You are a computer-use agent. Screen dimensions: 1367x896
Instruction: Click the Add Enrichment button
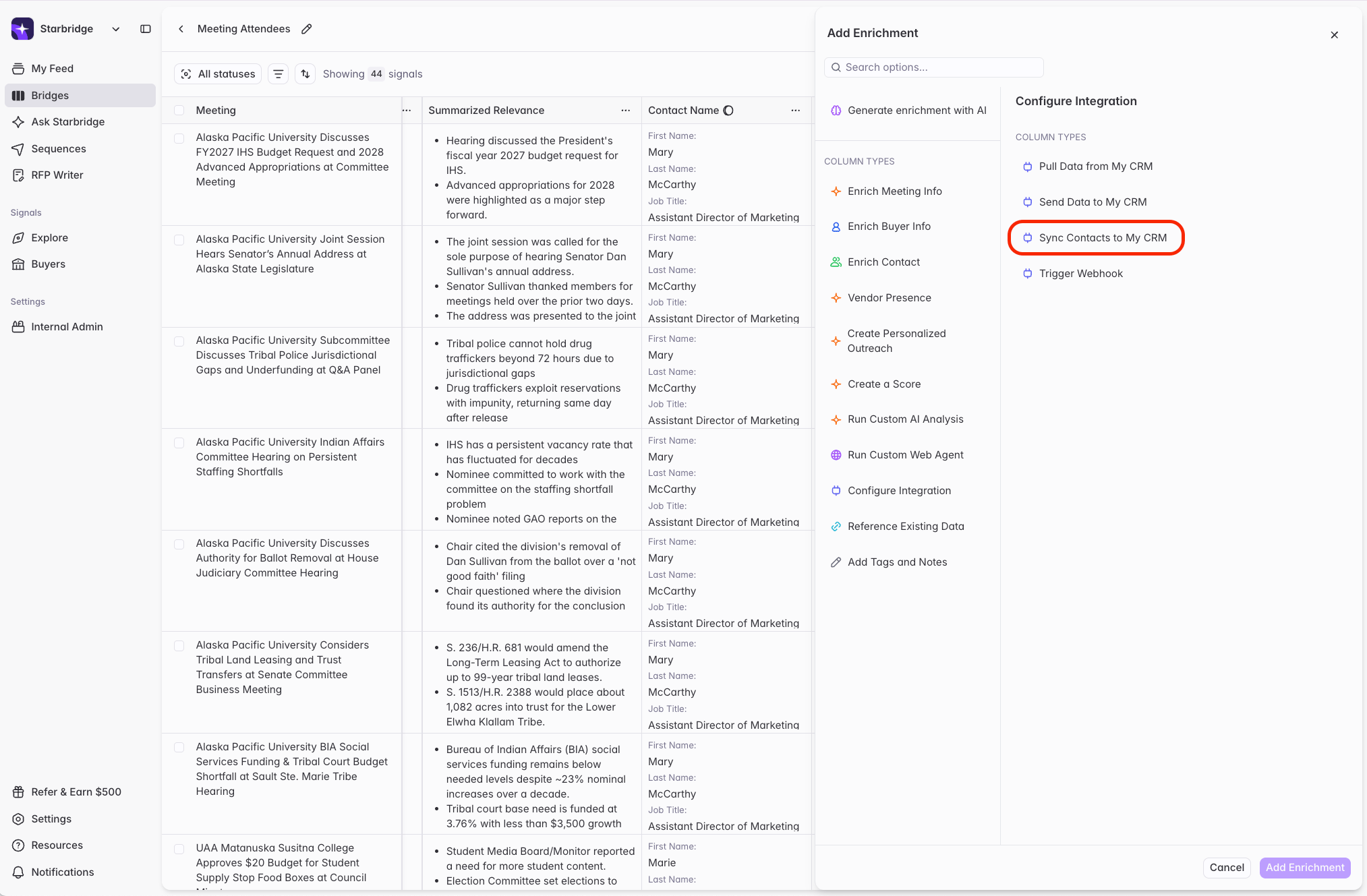(x=1305, y=868)
